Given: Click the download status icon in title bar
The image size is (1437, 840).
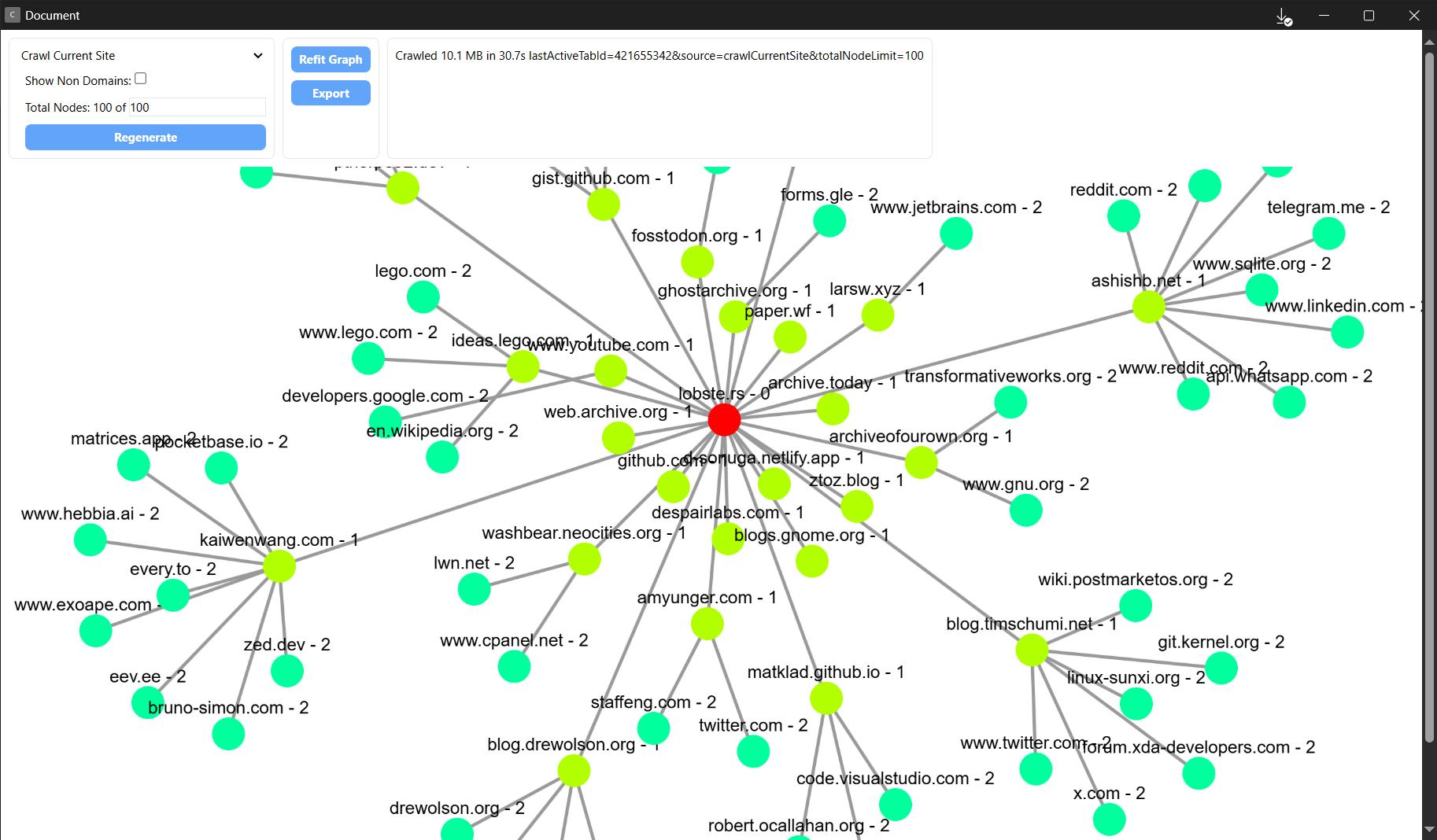Looking at the screenshot, I should (1284, 16).
